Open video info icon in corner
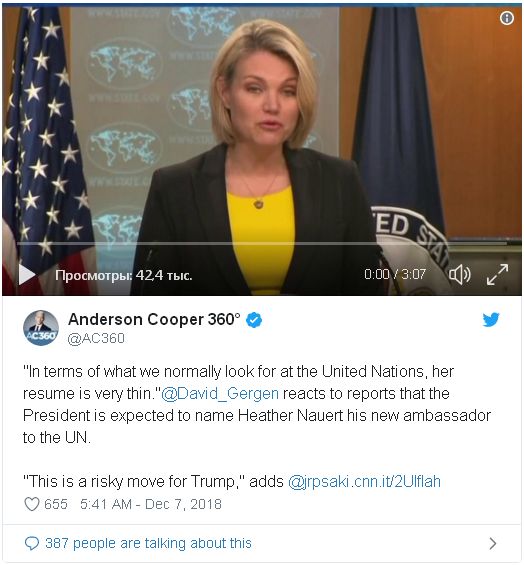 pos(507,18)
